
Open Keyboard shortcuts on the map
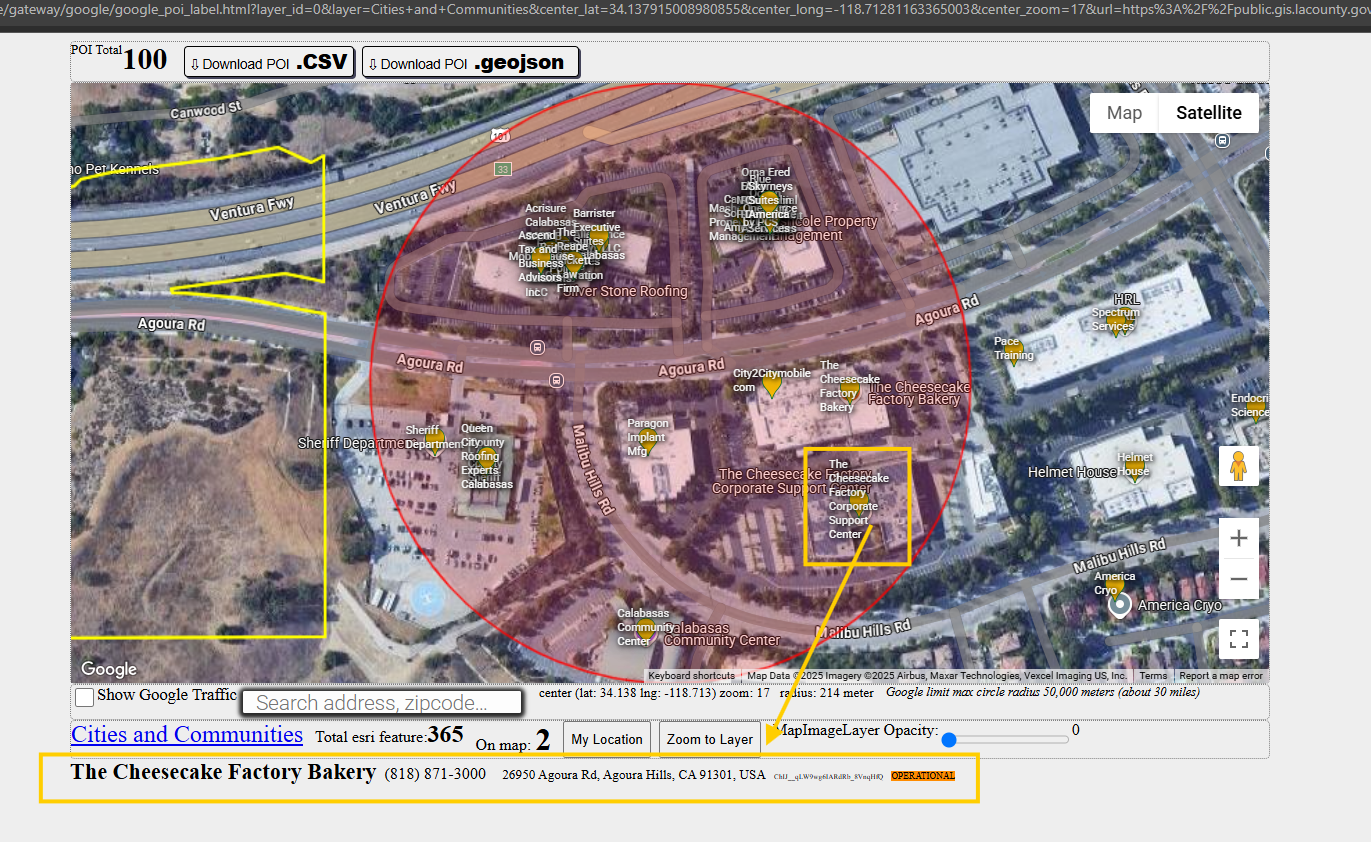coord(691,676)
